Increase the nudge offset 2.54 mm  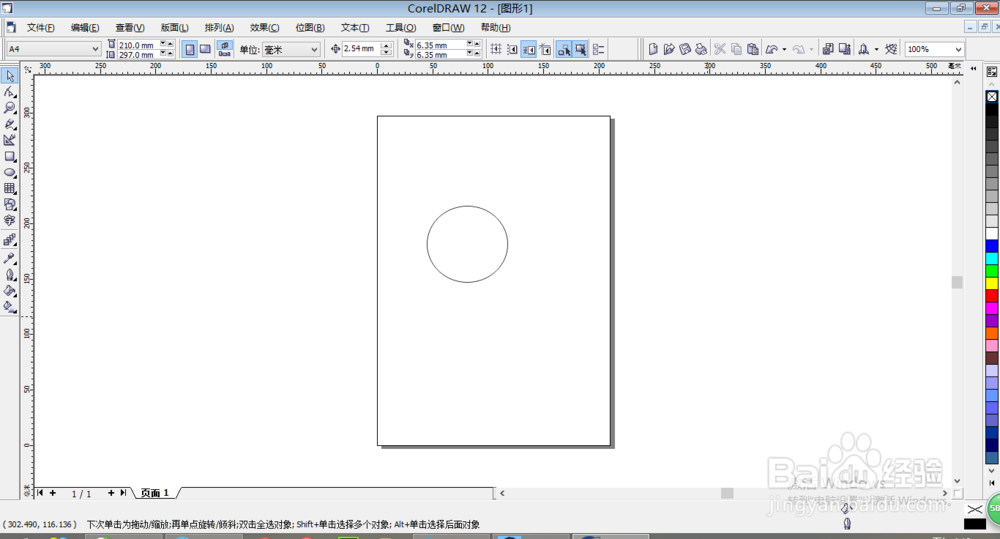386,45
